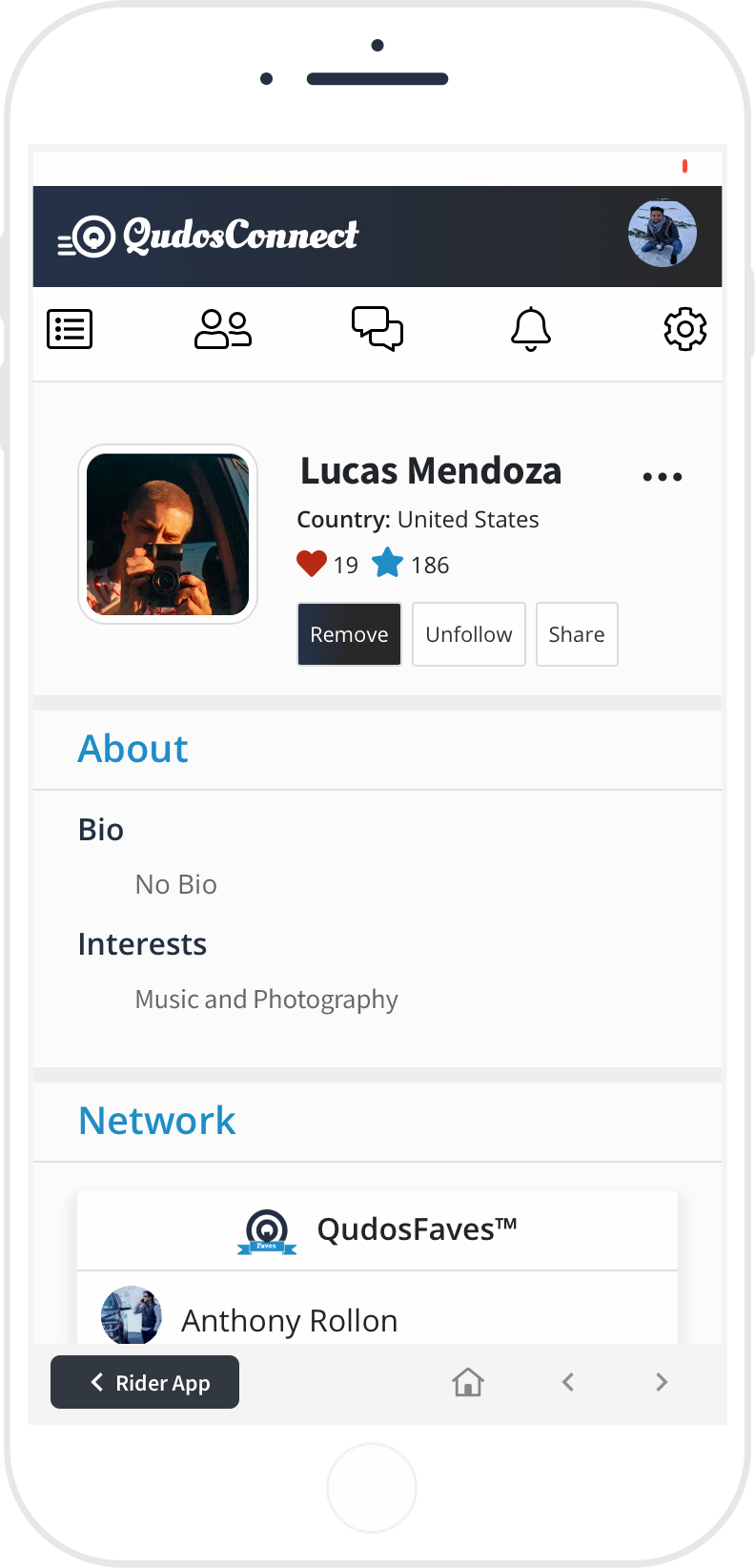Click the Remove button
The height and width of the screenshot is (1568, 755).
pos(349,634)
